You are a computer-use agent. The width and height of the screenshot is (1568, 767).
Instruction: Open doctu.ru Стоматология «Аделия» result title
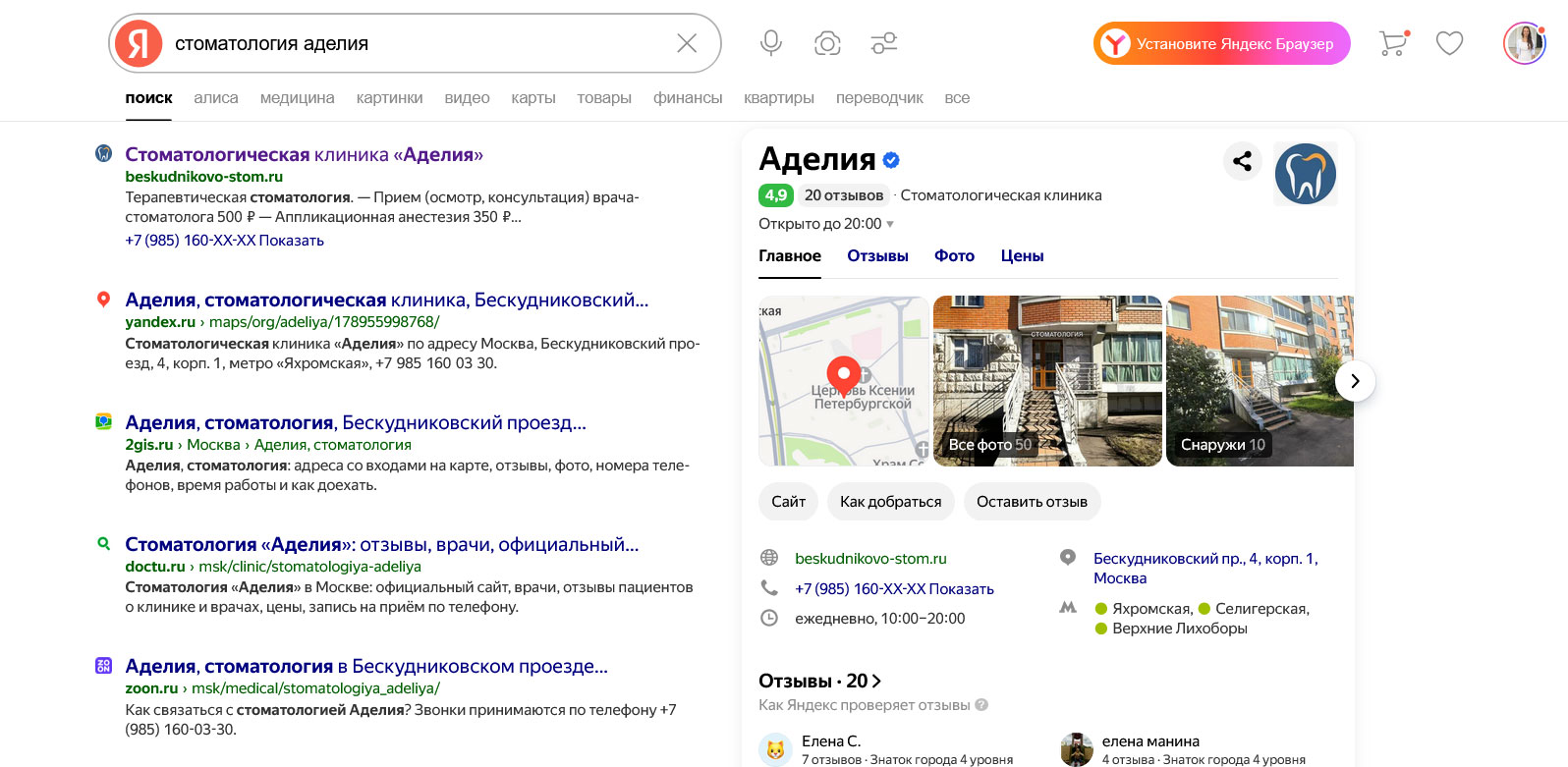tap(381, 545)
